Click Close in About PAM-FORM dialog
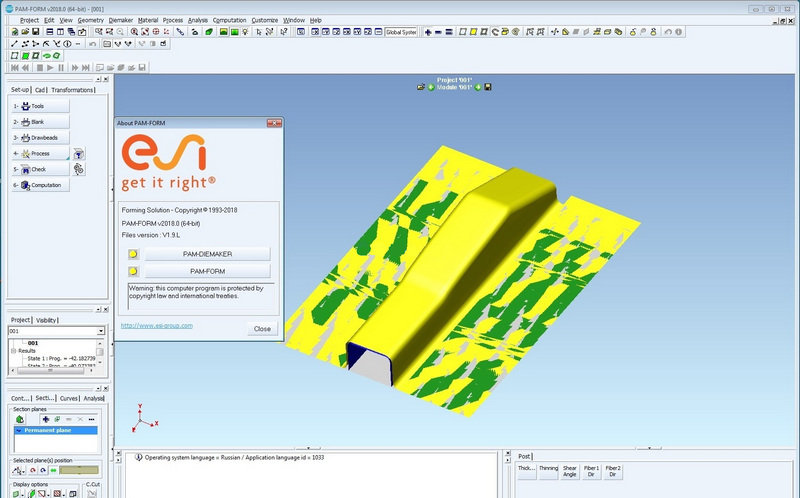The width and height of the screenshot is (800, 498). pos(262,328)
